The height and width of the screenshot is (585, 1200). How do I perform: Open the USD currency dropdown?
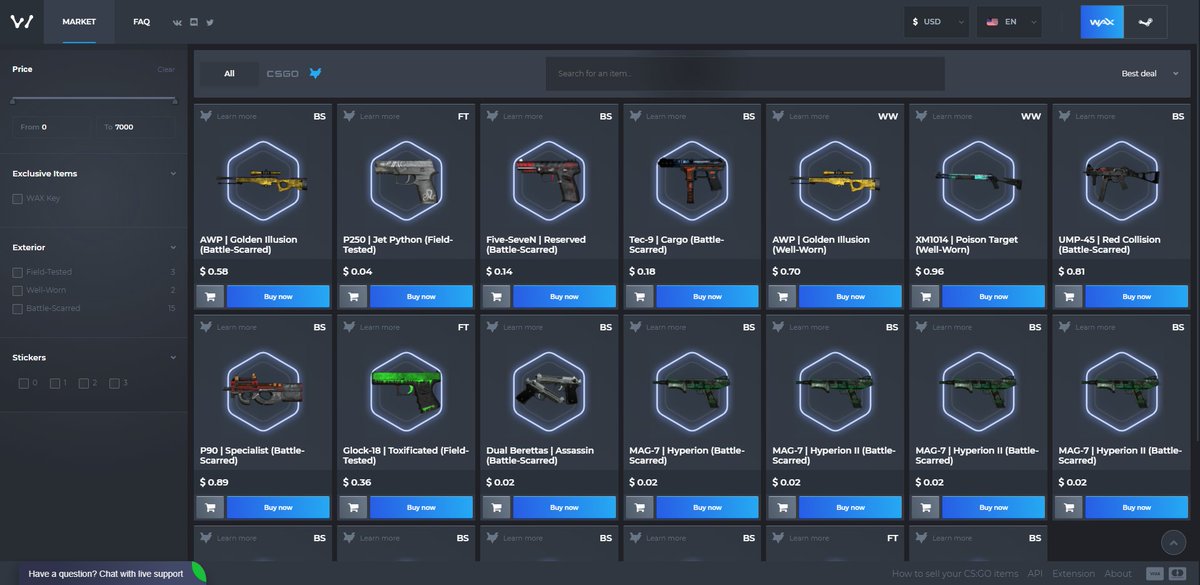tap(937, 22)
